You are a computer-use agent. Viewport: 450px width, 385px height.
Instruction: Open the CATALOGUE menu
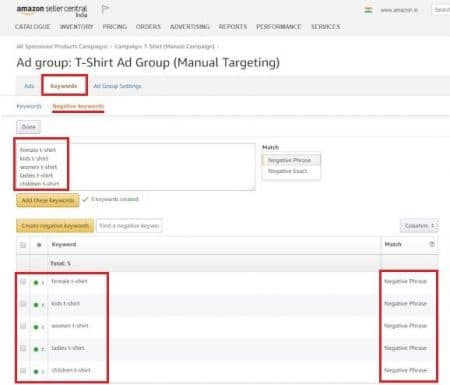(x=32, y=27)
